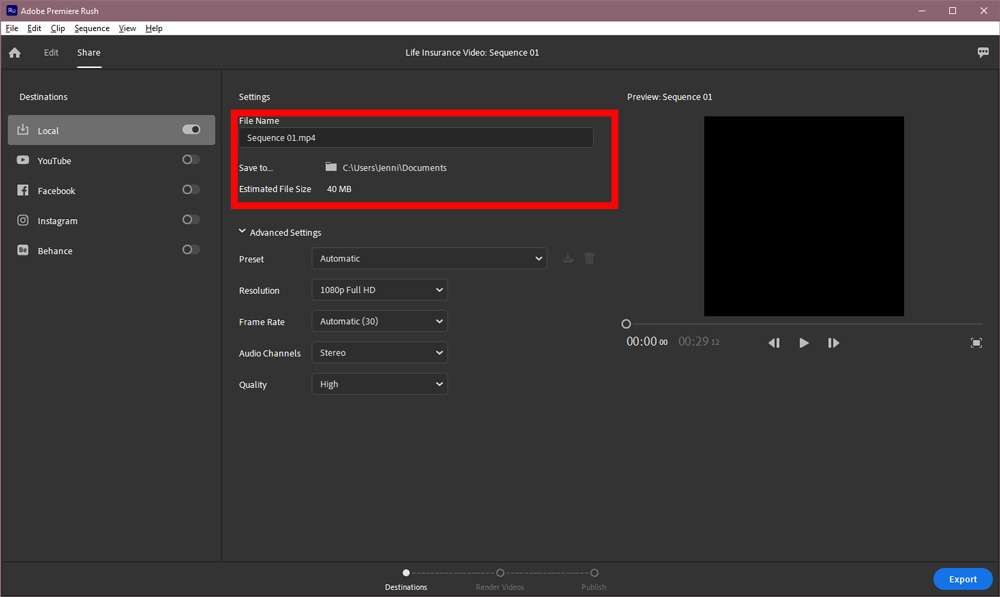Select the Share workspace tab

[89, 52]
